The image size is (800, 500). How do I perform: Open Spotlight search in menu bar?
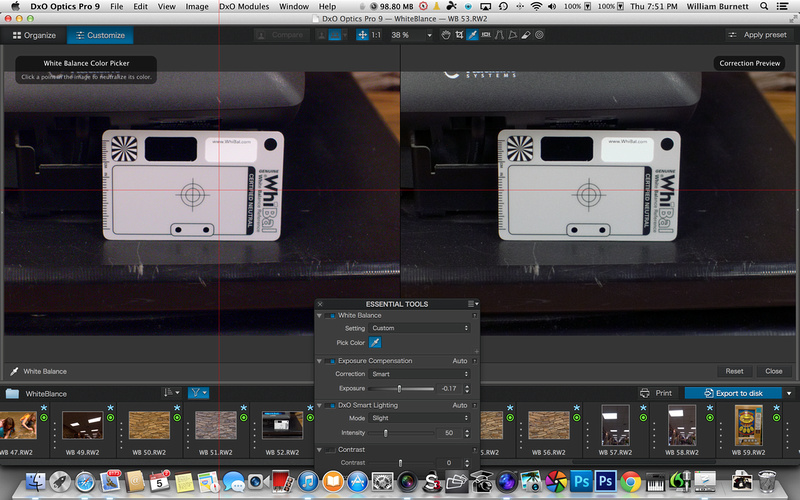coord(764,6)
